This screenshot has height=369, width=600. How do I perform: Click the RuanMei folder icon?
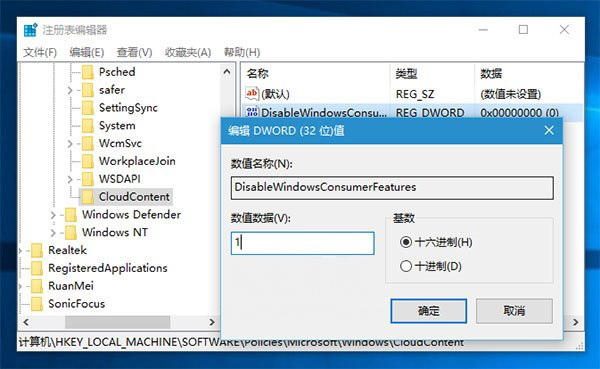pyautogui.click(x=37, y=286)
